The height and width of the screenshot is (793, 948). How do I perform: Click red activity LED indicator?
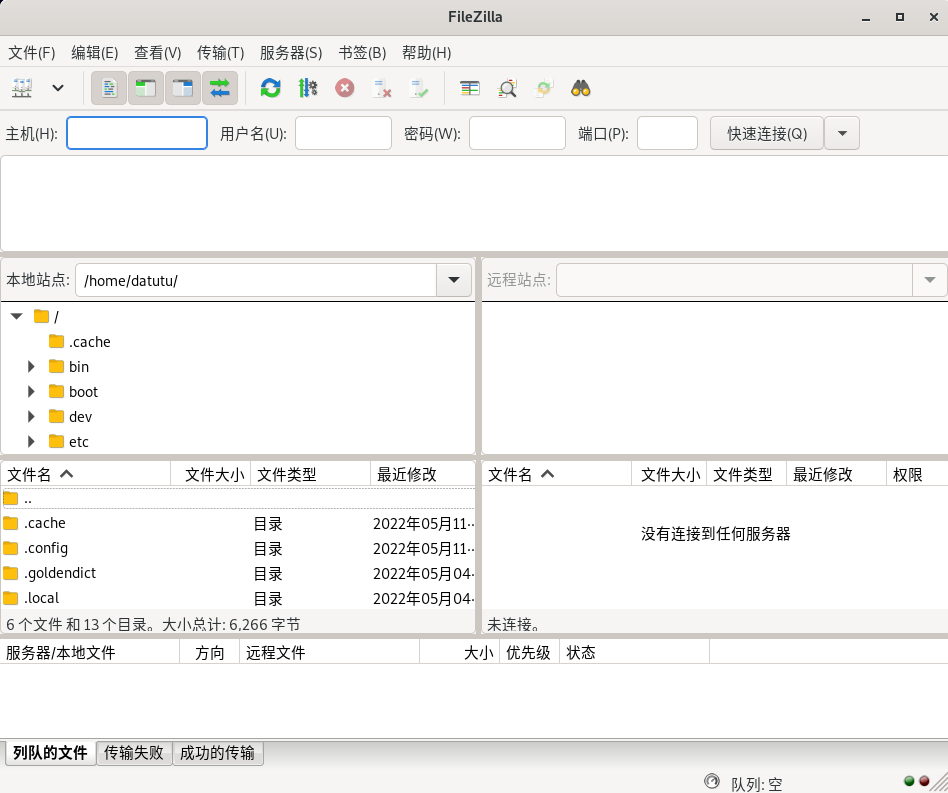click(924, 781)
